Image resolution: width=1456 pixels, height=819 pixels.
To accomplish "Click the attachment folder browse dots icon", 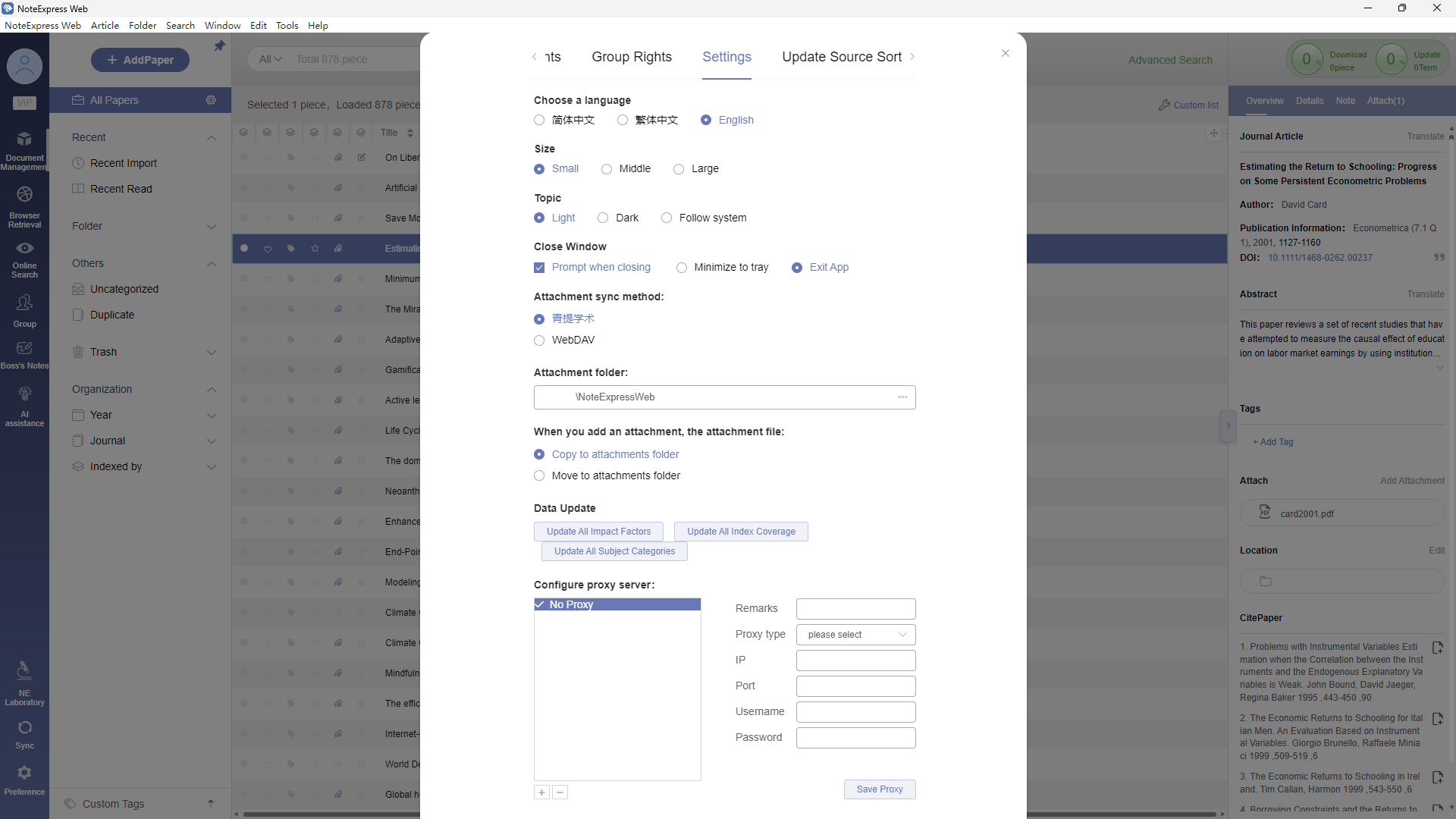I will [x=902, y=397].
